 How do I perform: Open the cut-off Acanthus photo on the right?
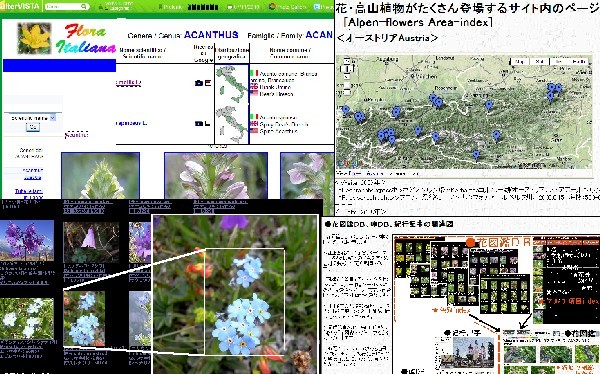307,175
